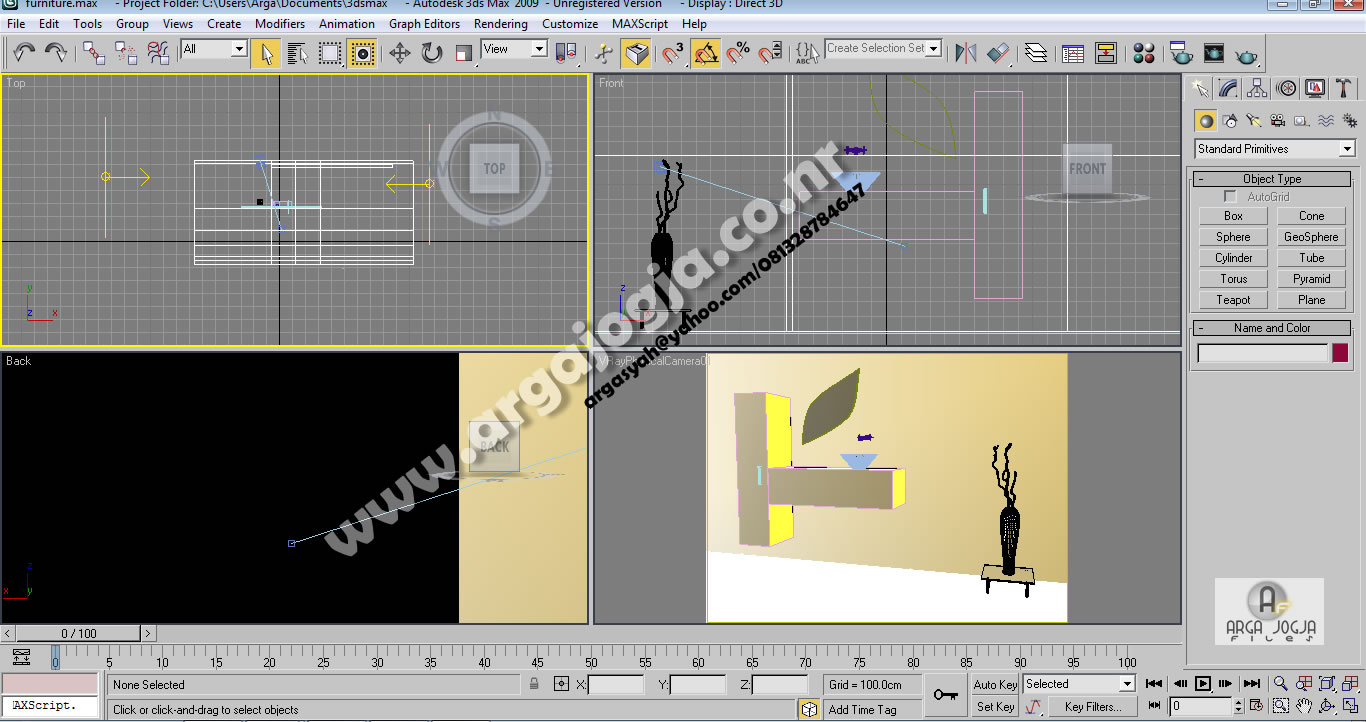Click the GeoSphere primitive button
The width and height of the screenshot is (1366, 722).
coord(1311,237)
